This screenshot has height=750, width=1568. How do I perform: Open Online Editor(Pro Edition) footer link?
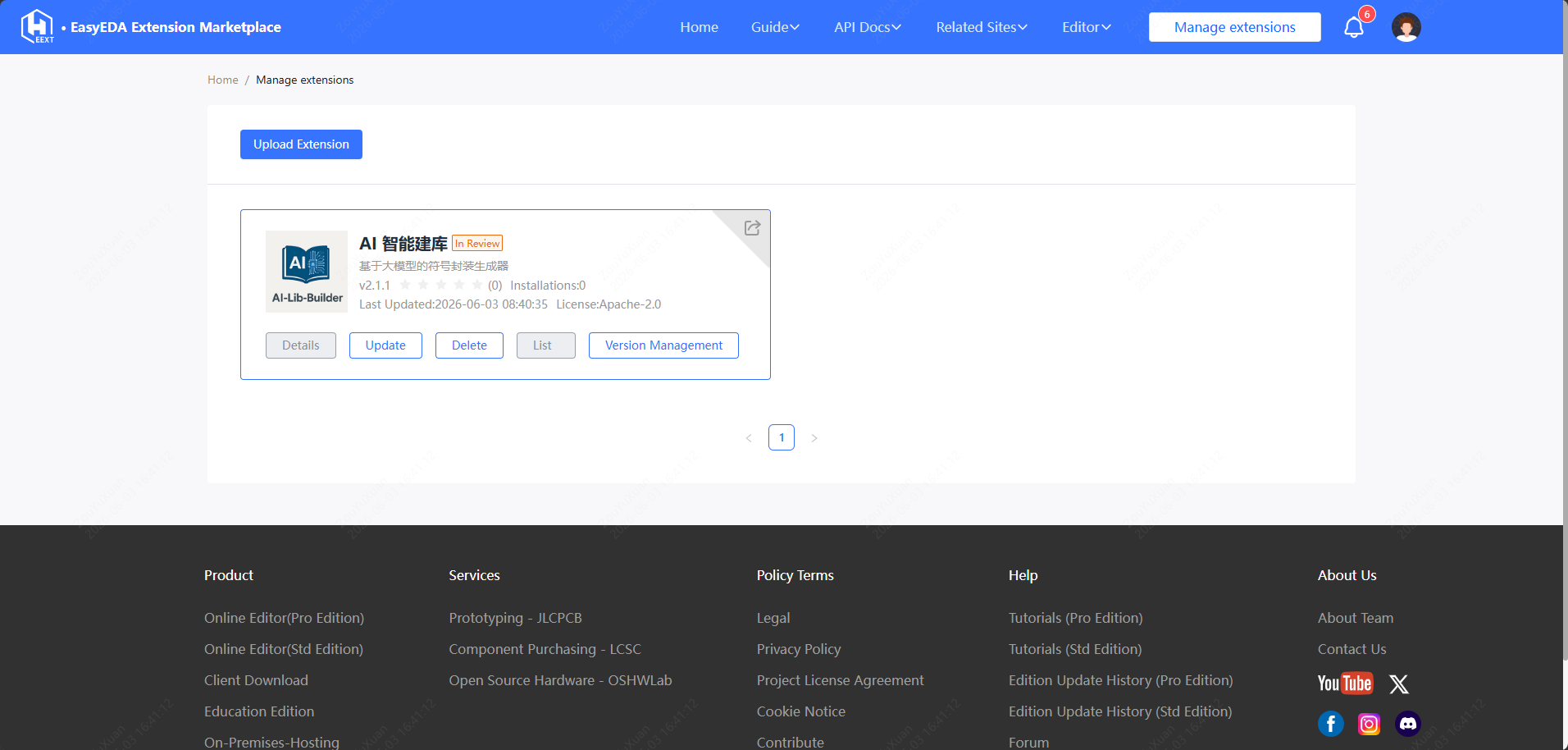point(284,618)
